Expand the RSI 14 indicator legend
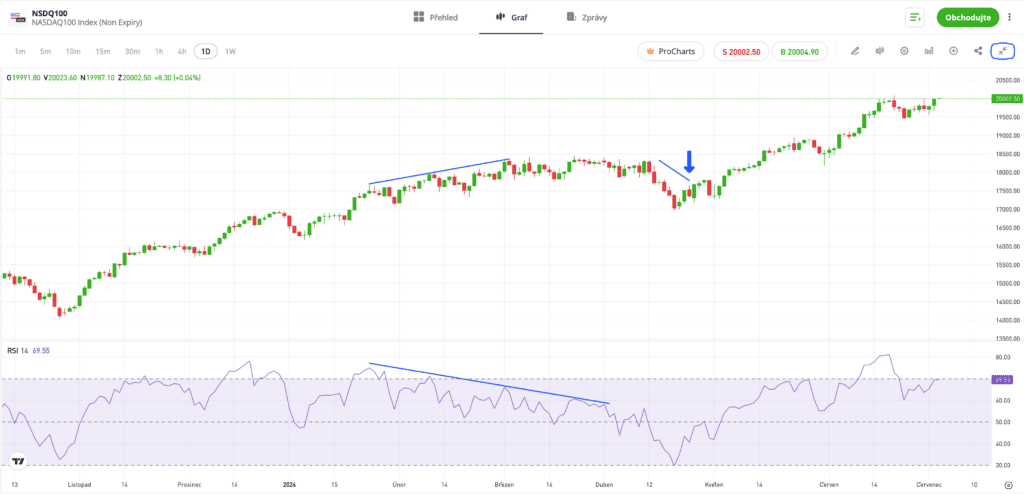Image resolution: width=1024 pixels, height=494 pixels. pyautogui.click(x=29, y=350)
